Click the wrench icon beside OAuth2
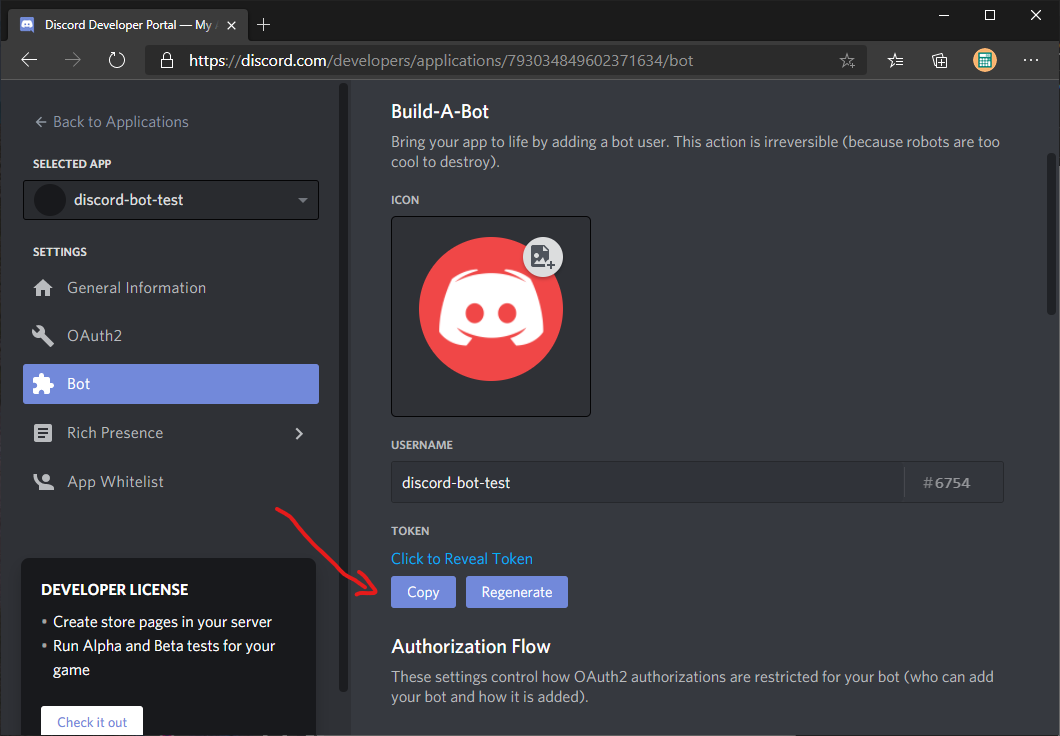This screenshot has height=736, width=1060. click(x=43, y=336)
